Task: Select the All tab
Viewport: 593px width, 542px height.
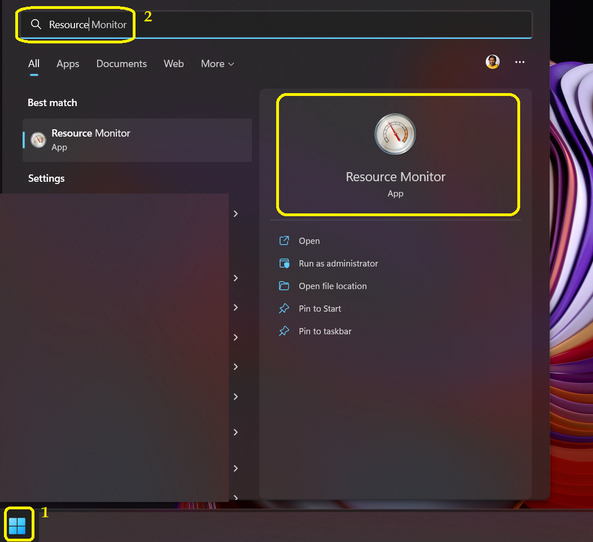Action: pyautogui.click(x=34, y=64)
